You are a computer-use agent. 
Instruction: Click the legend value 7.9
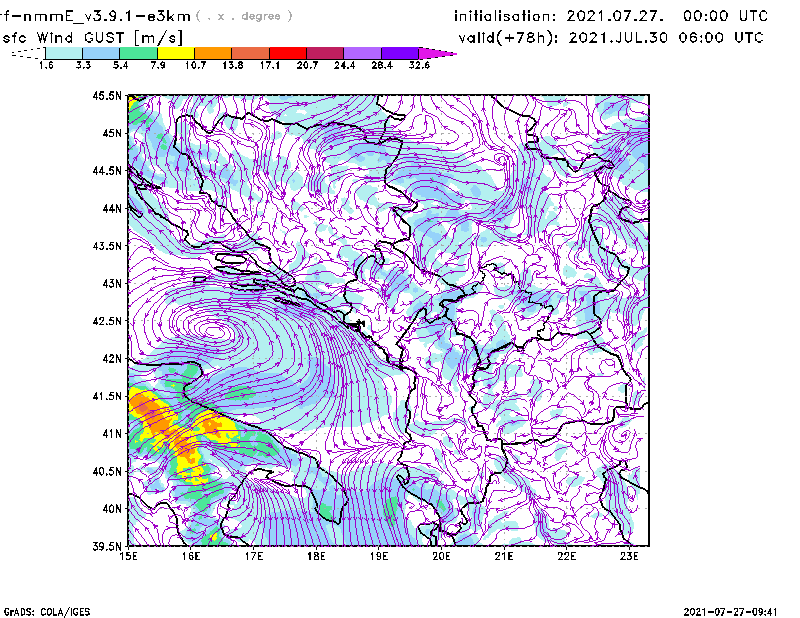coord(158,65)
